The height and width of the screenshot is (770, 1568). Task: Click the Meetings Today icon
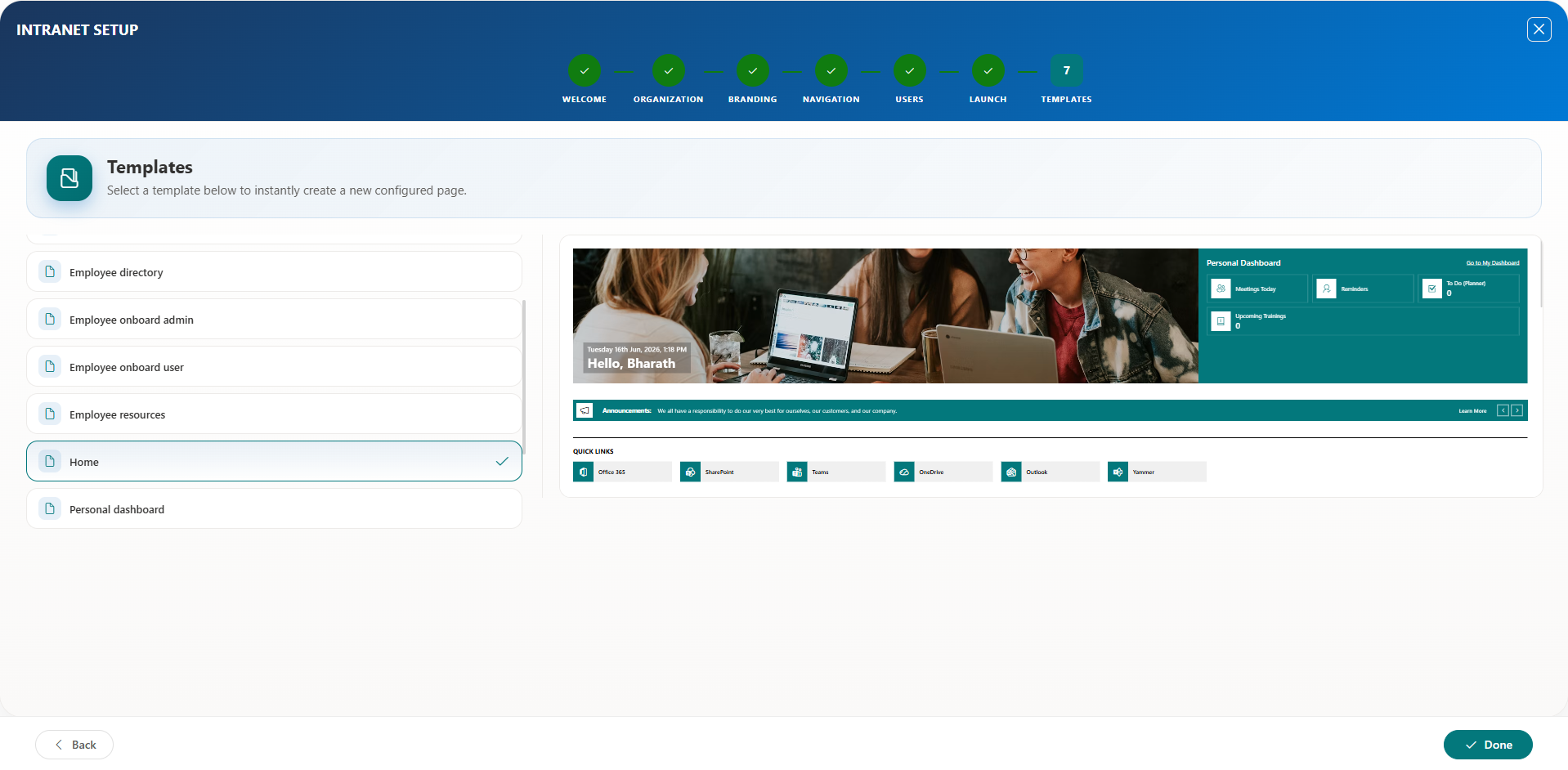point(1221,289)
